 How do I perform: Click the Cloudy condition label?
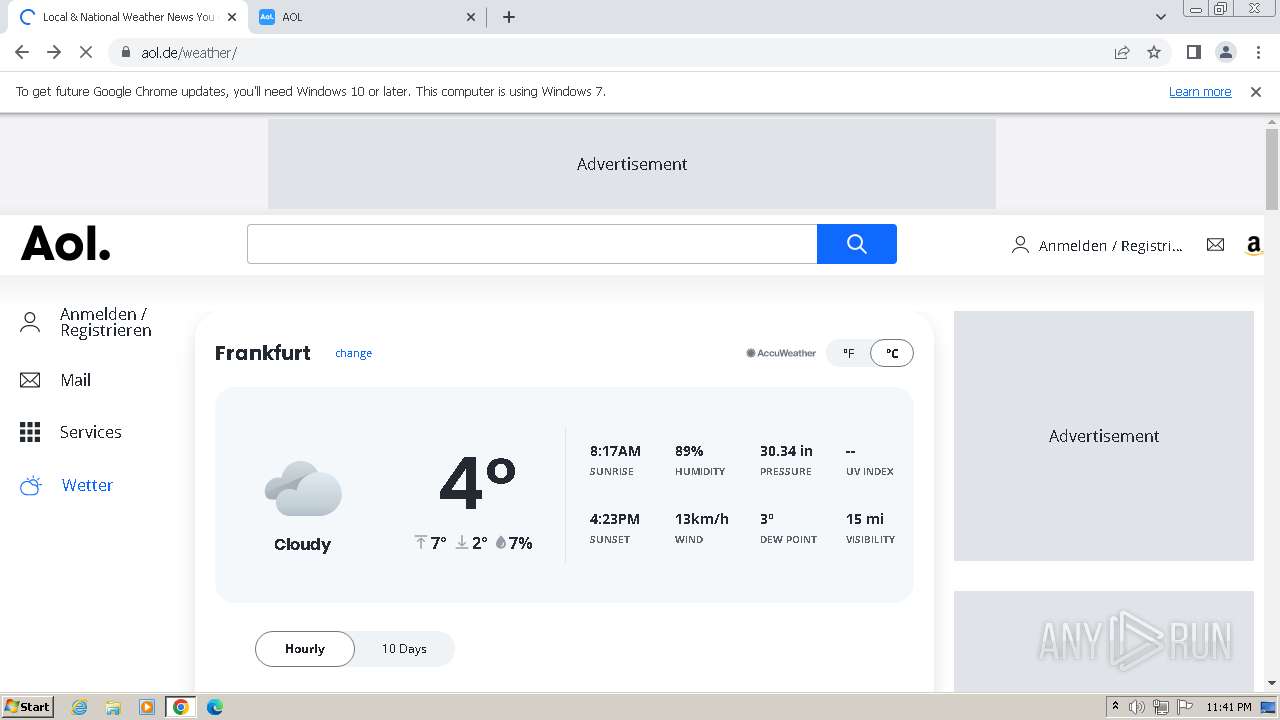point(302,544)
